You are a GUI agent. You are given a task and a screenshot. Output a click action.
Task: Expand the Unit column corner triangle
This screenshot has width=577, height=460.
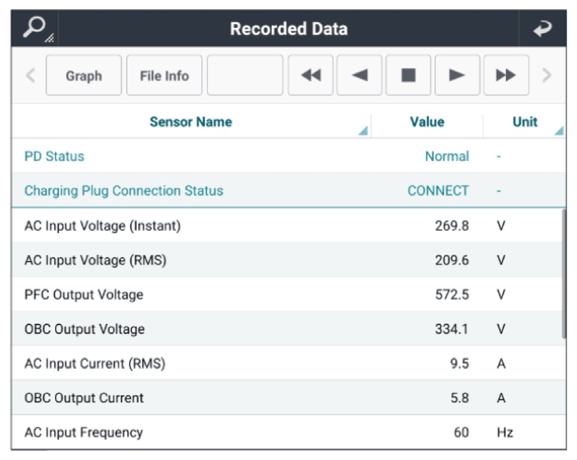pyautogui.click(x=559, y=131)
